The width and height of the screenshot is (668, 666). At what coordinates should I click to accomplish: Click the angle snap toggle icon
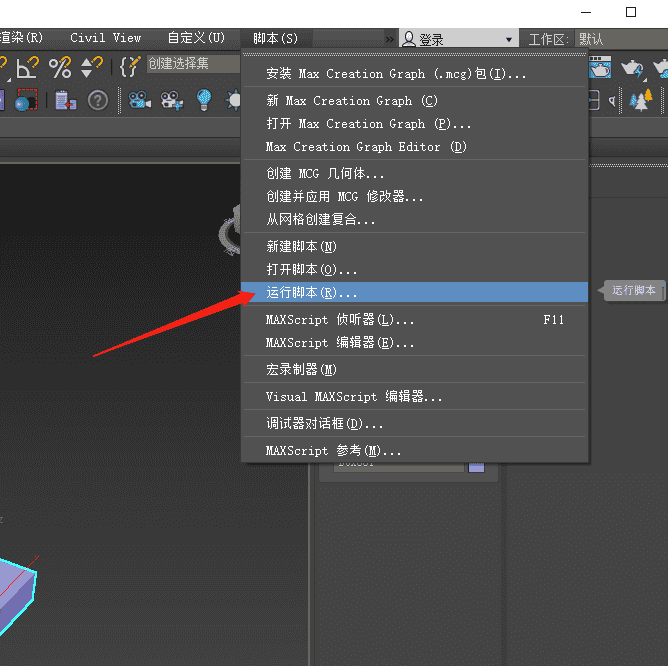27,67
